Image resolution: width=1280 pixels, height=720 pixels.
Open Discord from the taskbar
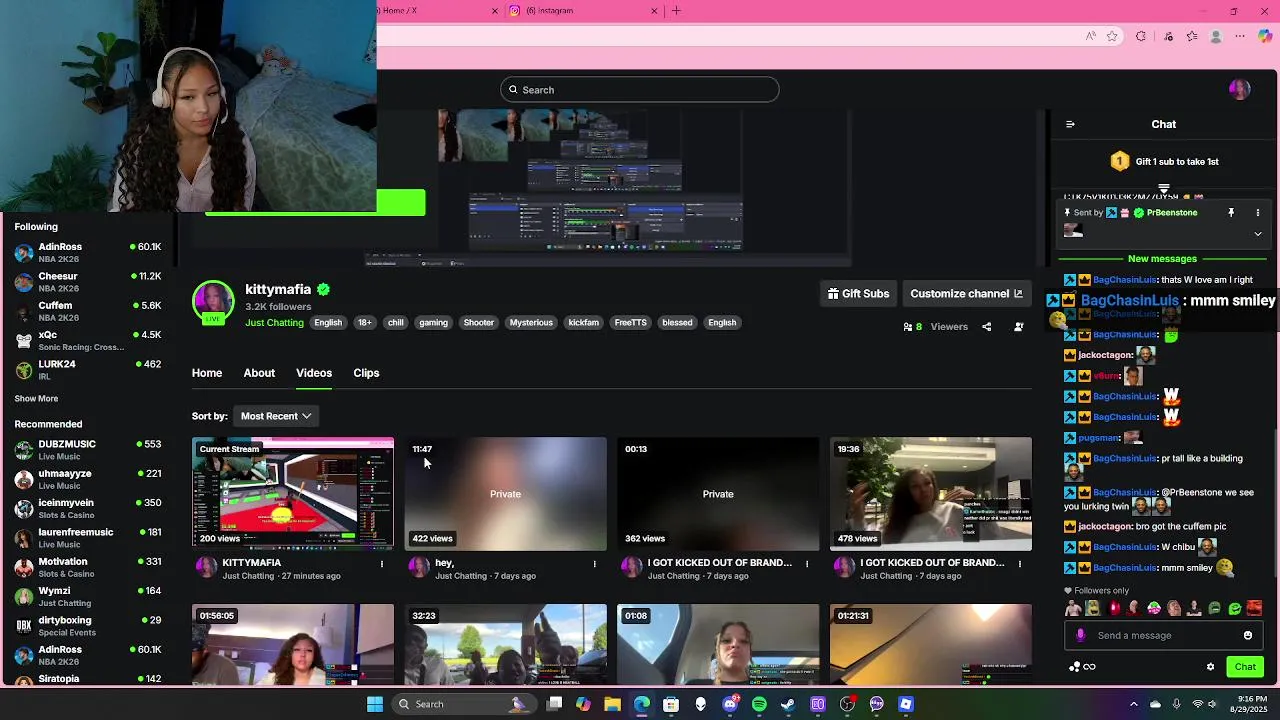(730, 704)
